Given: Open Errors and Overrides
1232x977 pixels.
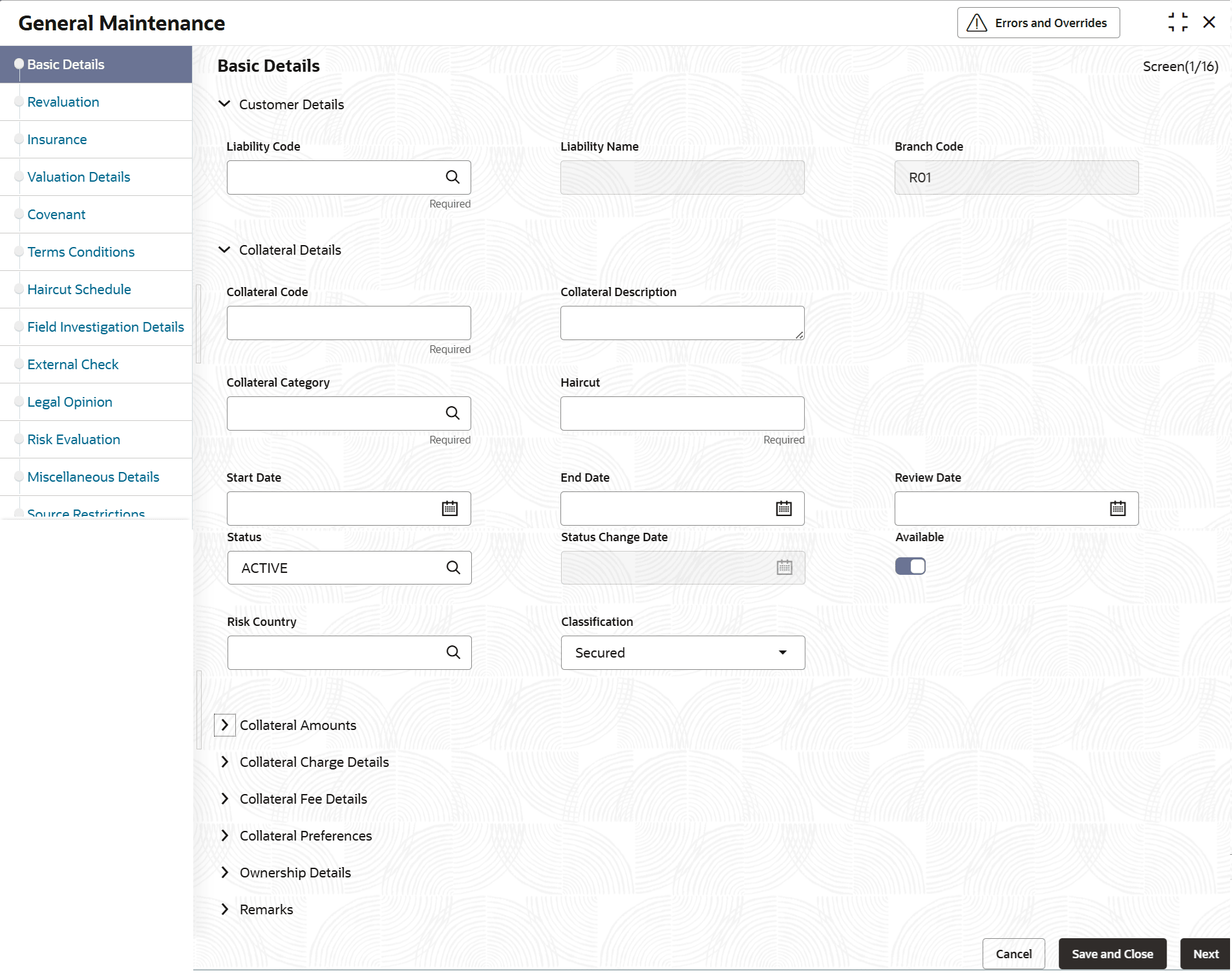Looking at the screenshot, I should (x=1038, y=23).
